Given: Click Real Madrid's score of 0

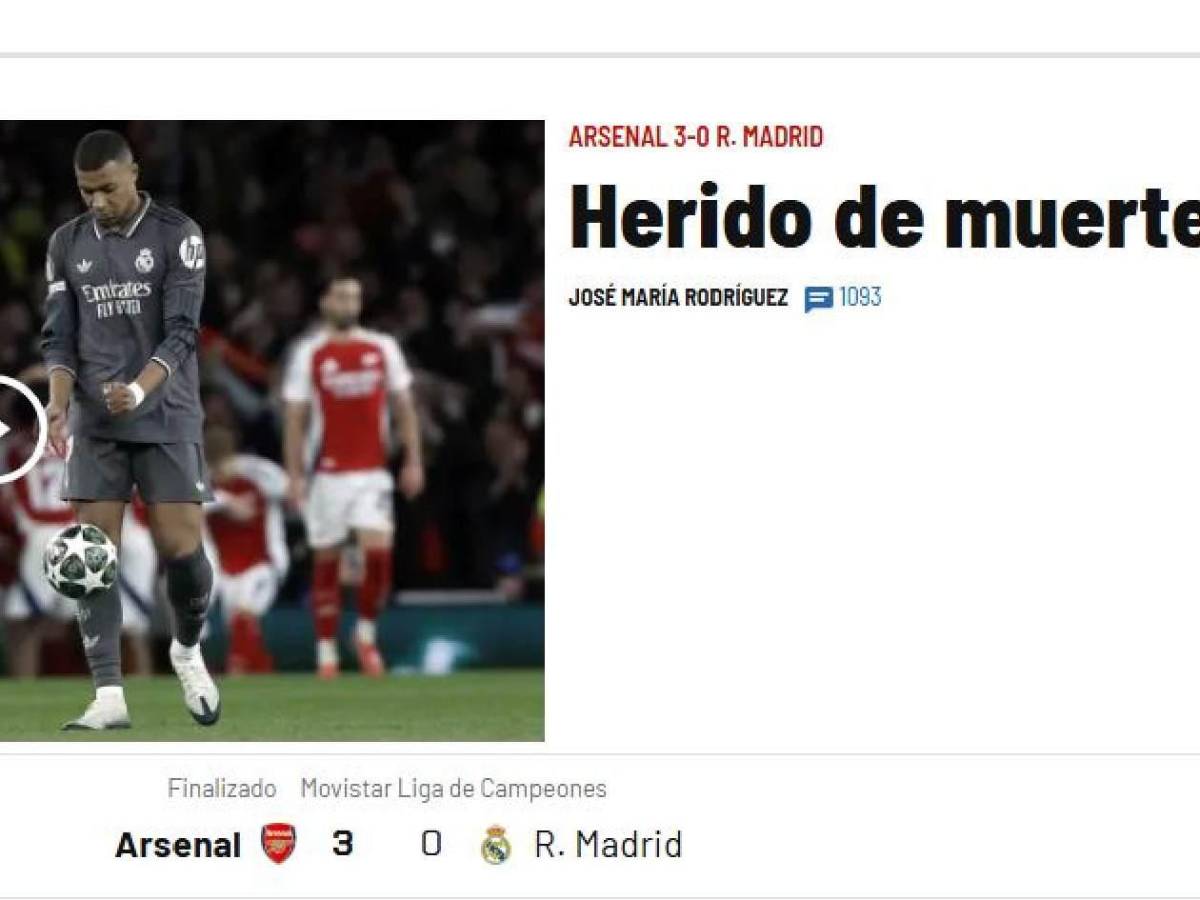Looking at the screenshot, I should (x=431, y=843).
